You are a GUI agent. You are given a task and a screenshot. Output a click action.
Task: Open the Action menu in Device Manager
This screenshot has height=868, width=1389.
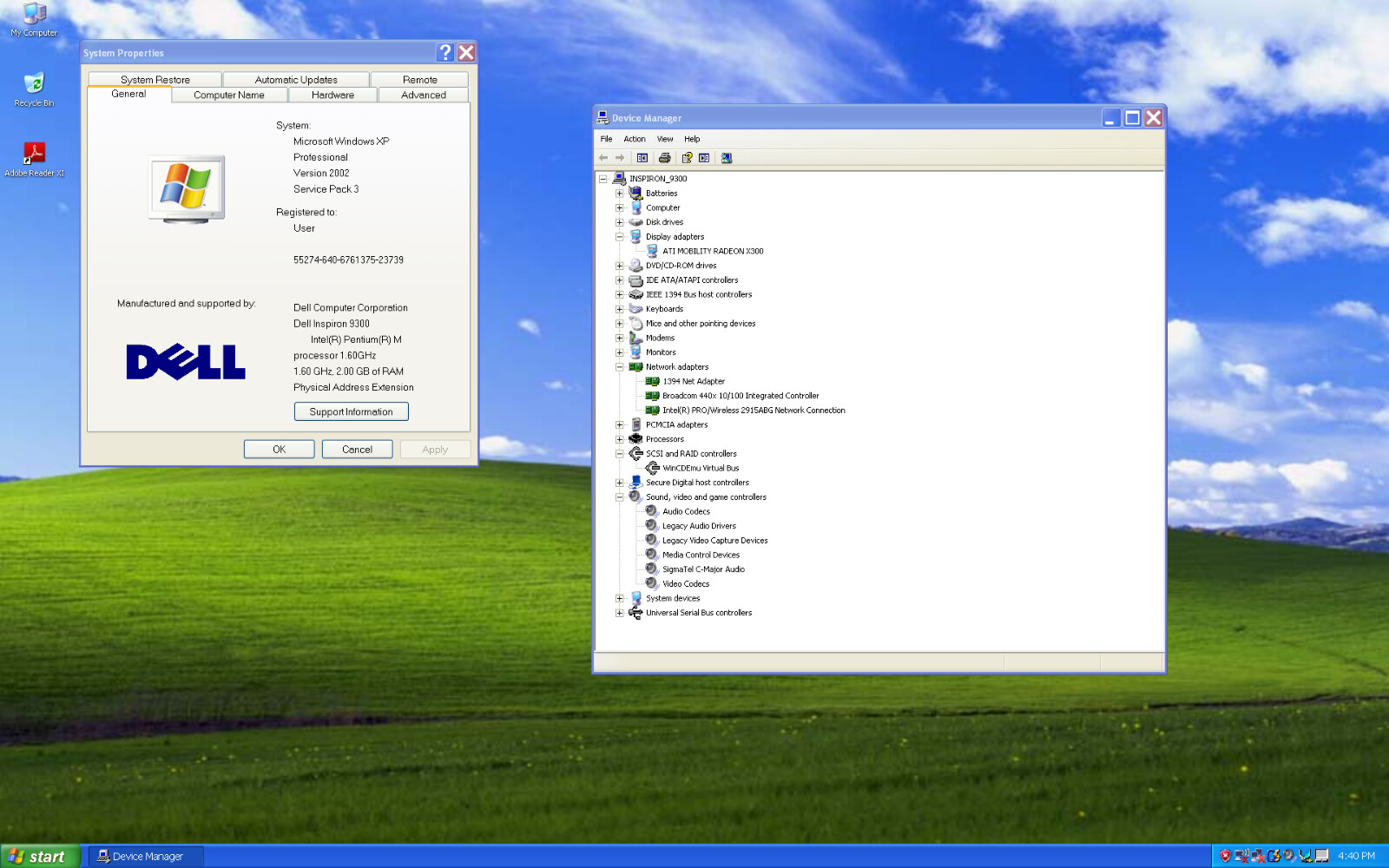pyautogui.click(x=635, y=139)
